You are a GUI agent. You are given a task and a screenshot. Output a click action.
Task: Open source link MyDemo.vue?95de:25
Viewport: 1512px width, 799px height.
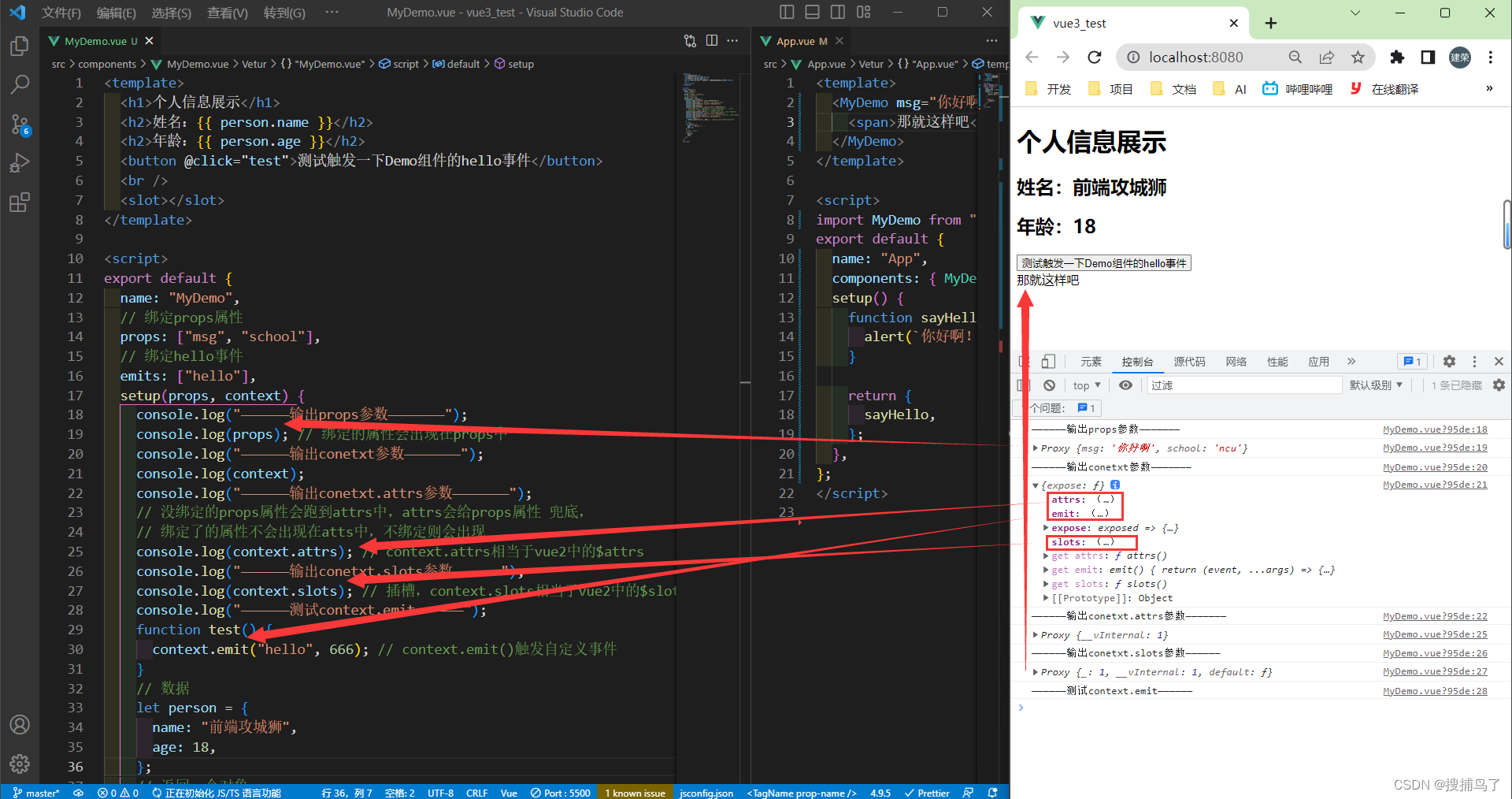[1435, 635]
